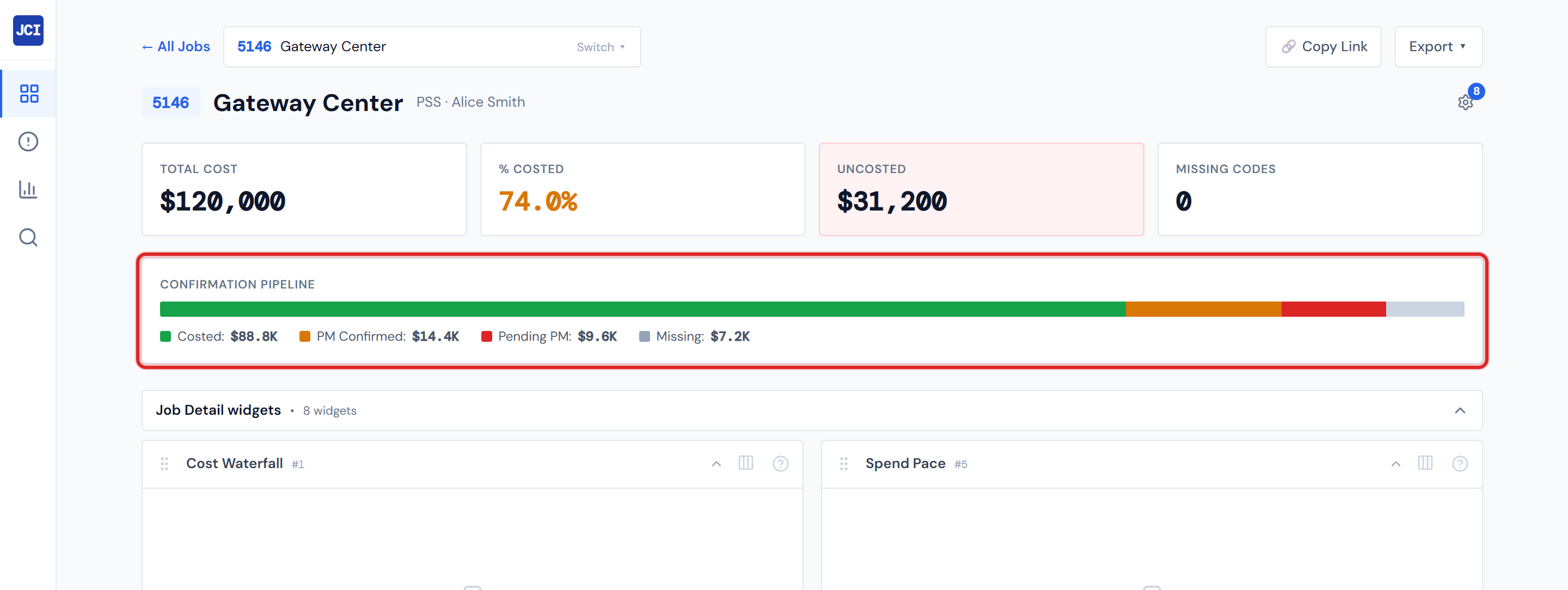Open the Switch job dropdown
Screen dimensions: 1568x590
[599, 46]
